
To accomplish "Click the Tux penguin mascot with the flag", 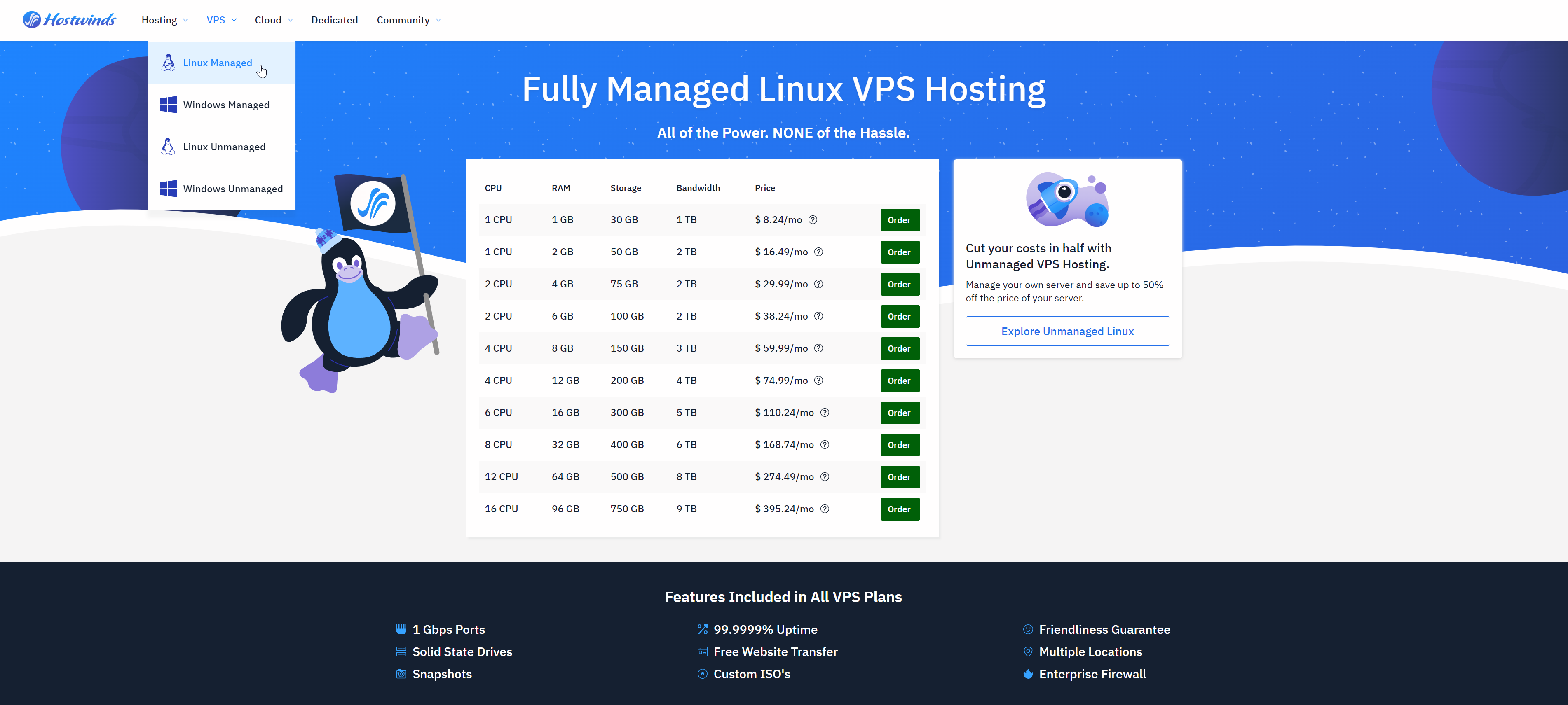I will [360, 283].
